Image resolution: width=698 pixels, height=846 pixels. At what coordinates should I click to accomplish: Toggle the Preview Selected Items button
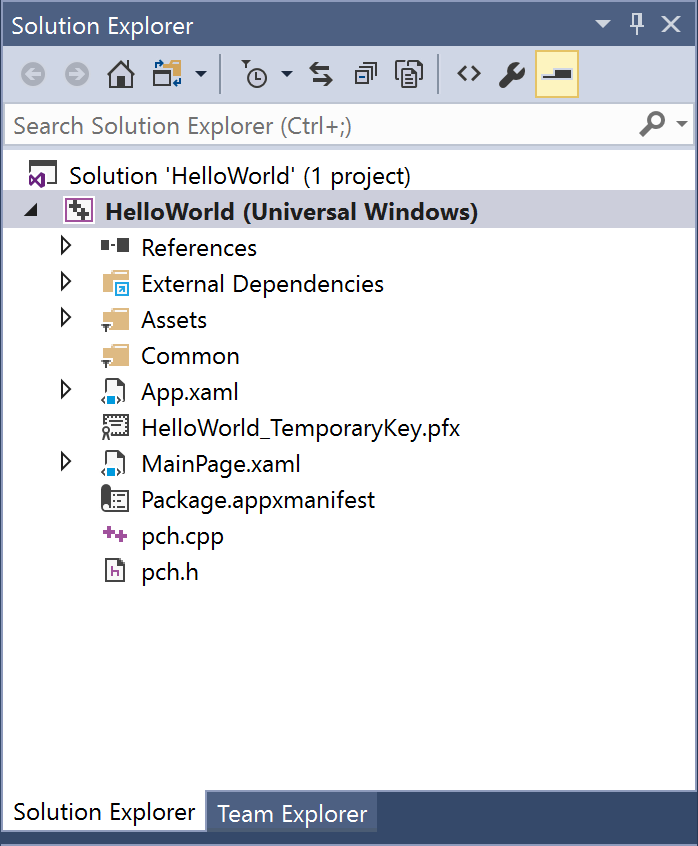(556, 74)
